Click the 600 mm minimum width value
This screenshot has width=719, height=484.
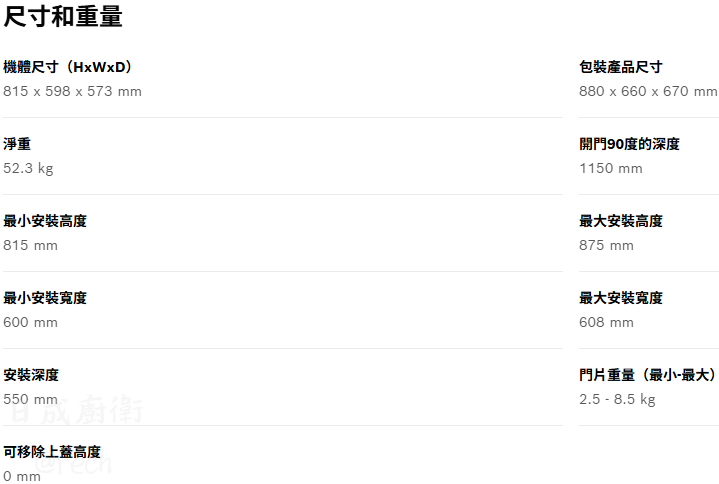(30, 322)
